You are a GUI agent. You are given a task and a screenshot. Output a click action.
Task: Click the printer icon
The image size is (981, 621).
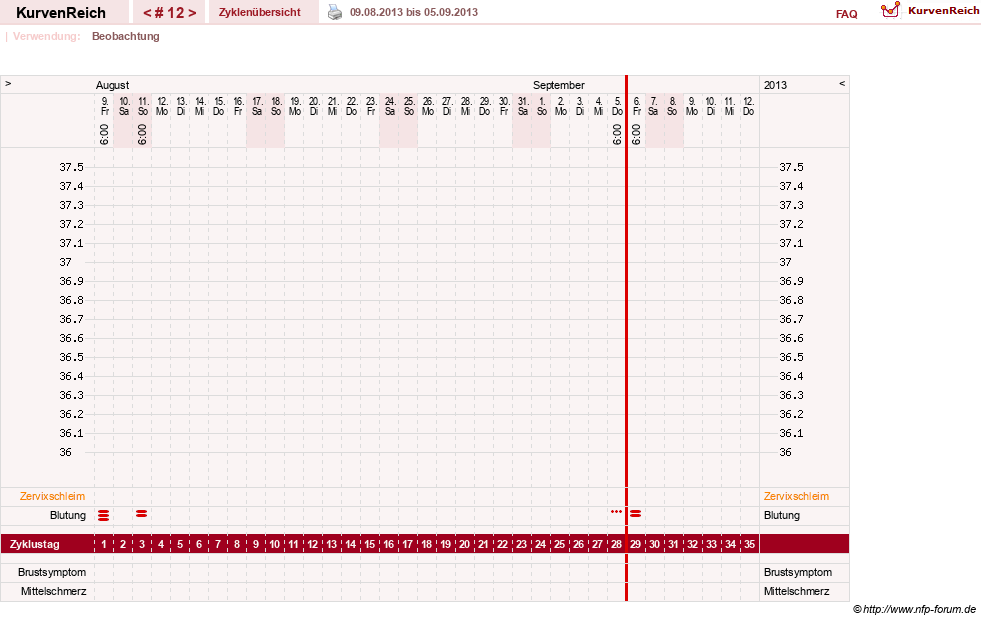click(335, 12)
